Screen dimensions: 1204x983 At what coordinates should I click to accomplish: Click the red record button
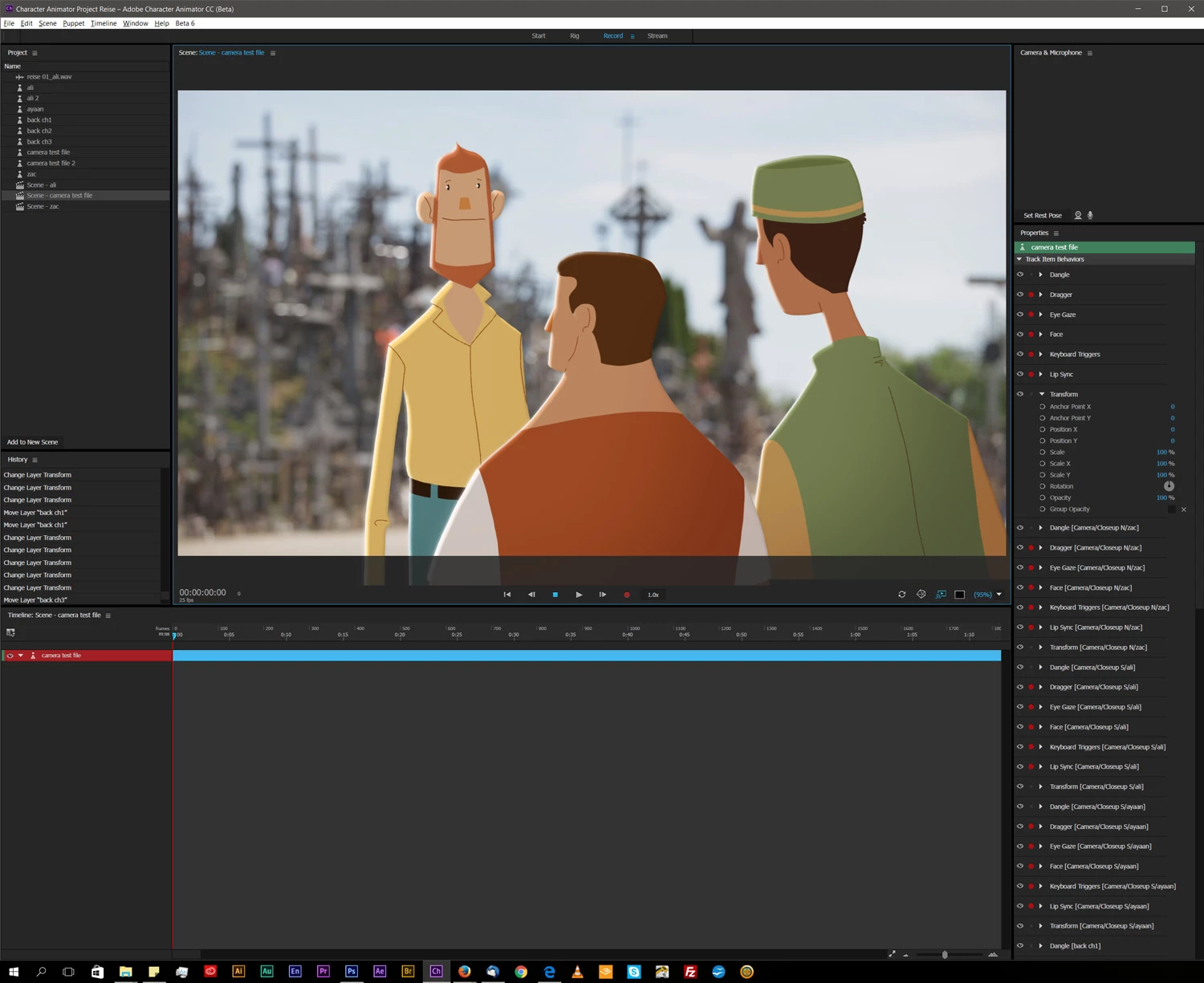pyautogui.click(x=627, y=595)
